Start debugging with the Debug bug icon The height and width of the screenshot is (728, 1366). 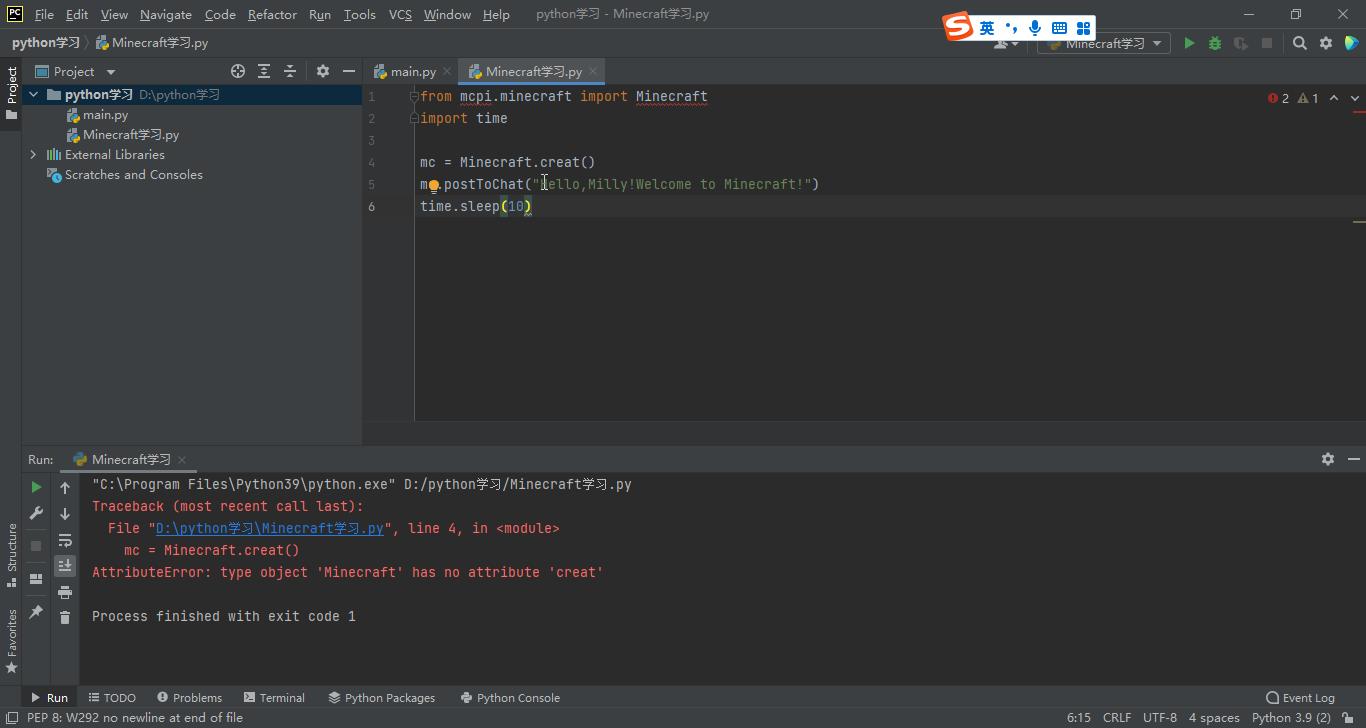[x=1215, y=43]
